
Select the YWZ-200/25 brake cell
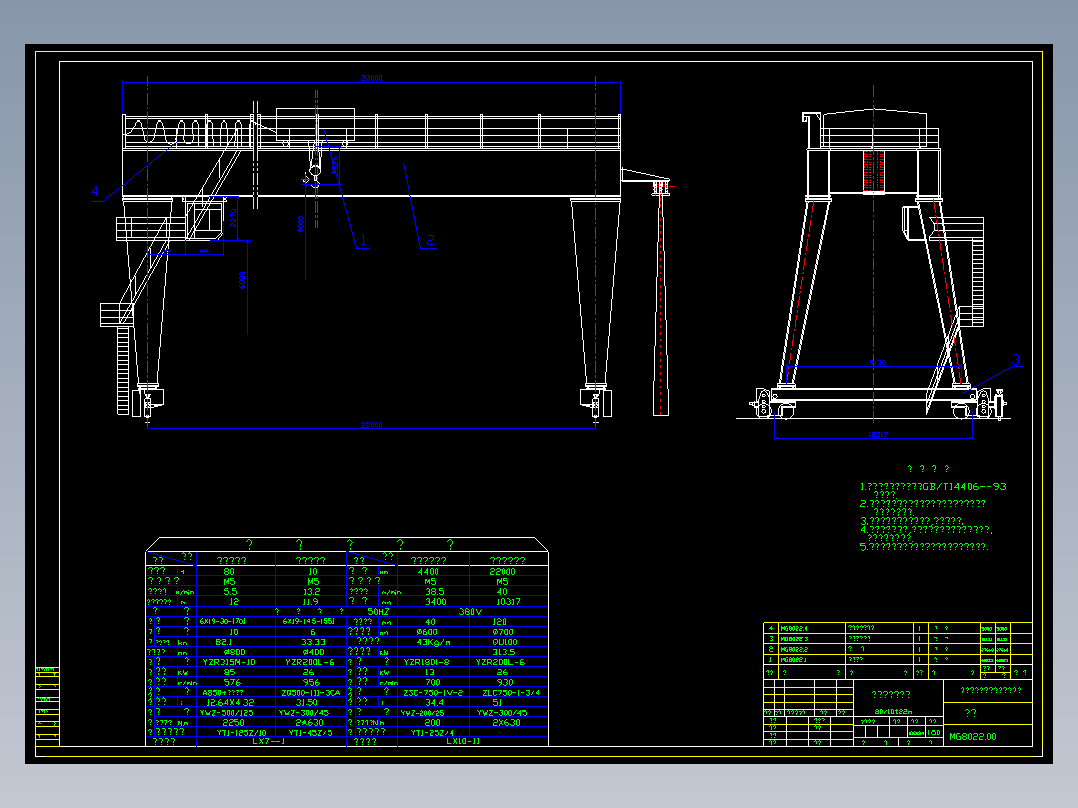pyautogui.click(x=422, y=712)
